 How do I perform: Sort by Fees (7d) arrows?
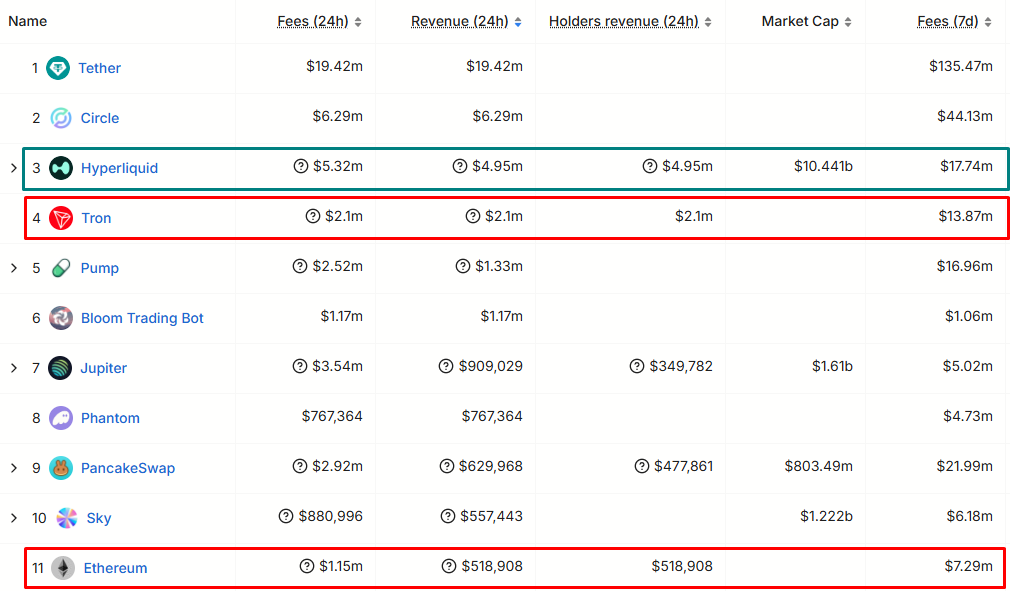pyautogui.click(x=988, y=22)
